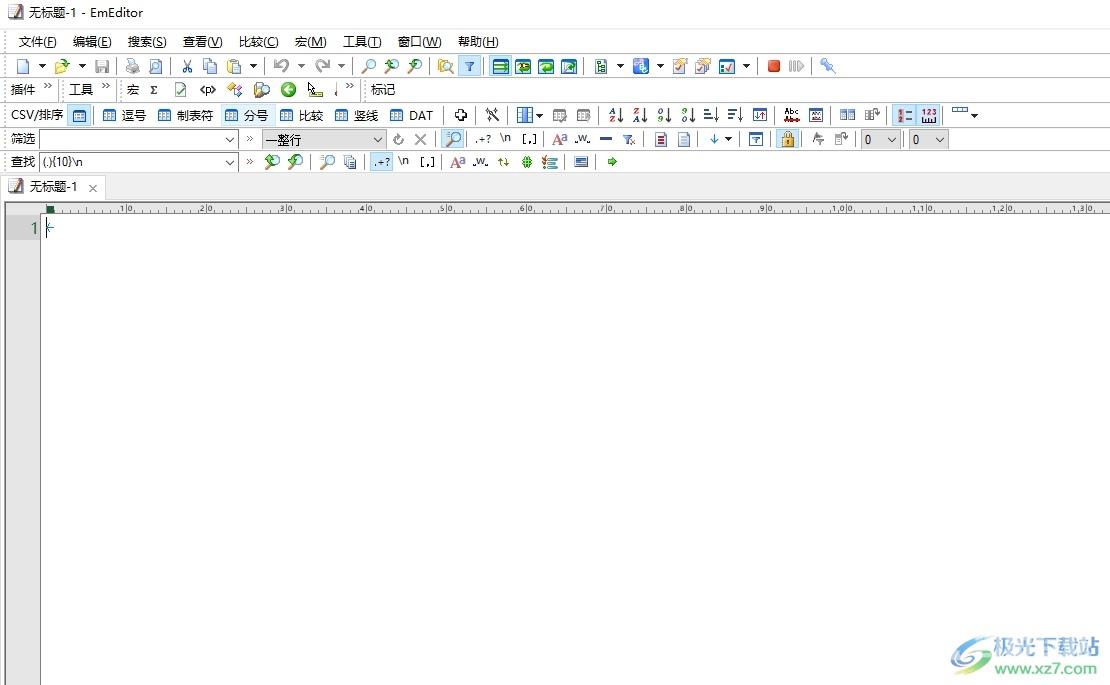Redo the last undone action
The image size is (1110, 685).
pyautogui.click(x=322, y=66)
